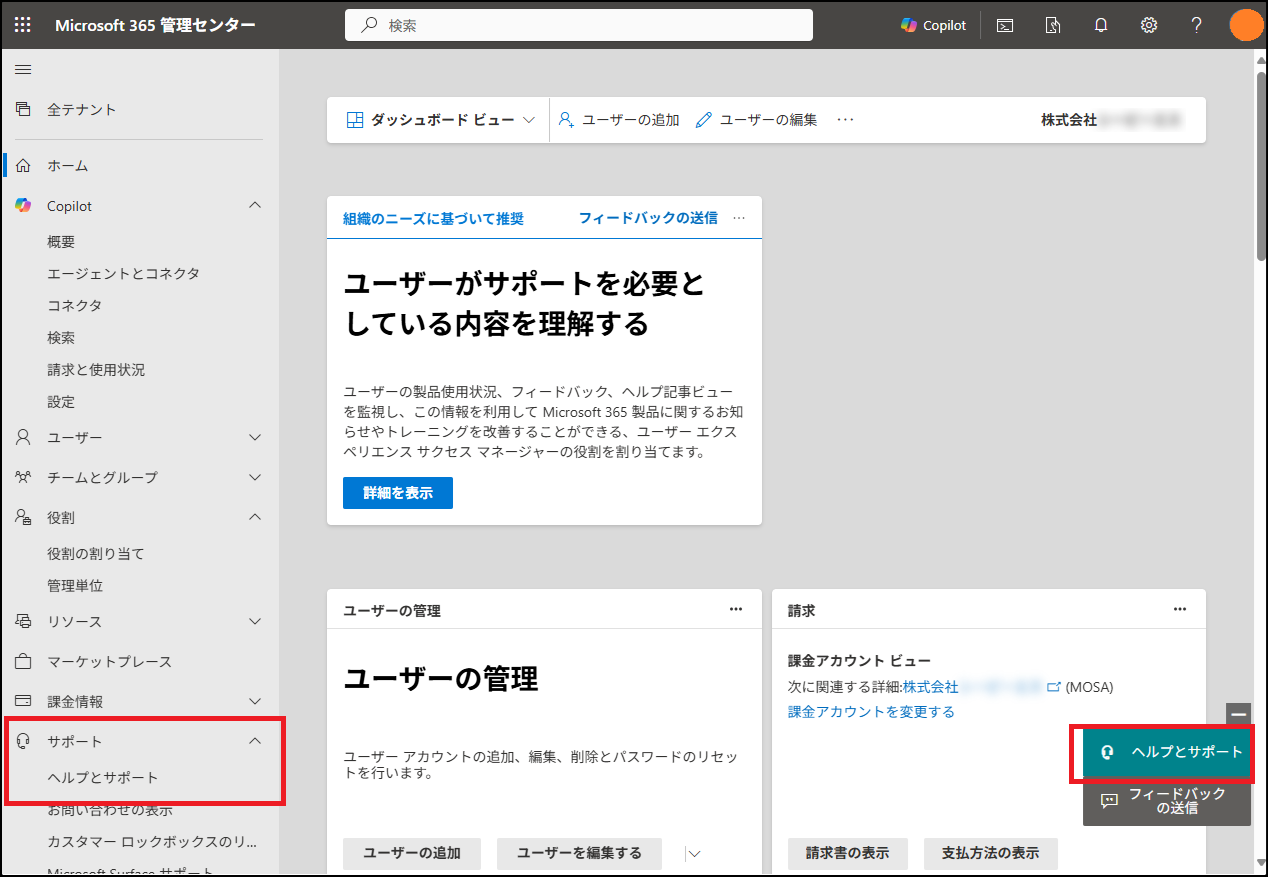Open Copilot from the top bar

point(932,24)
